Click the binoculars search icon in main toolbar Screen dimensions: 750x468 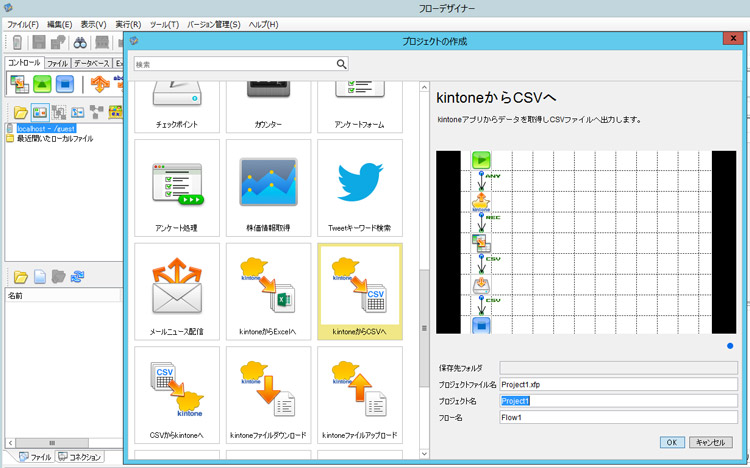coord(80,43)
